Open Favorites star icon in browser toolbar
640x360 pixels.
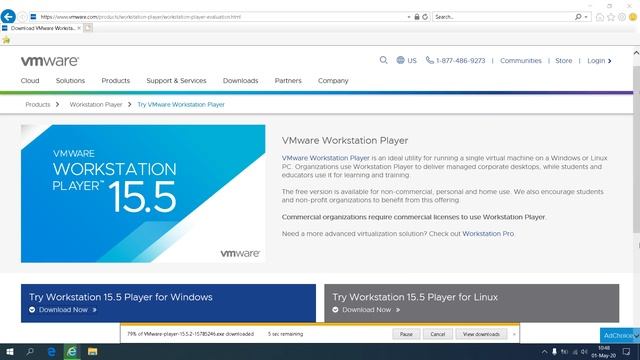coord(611,17)
